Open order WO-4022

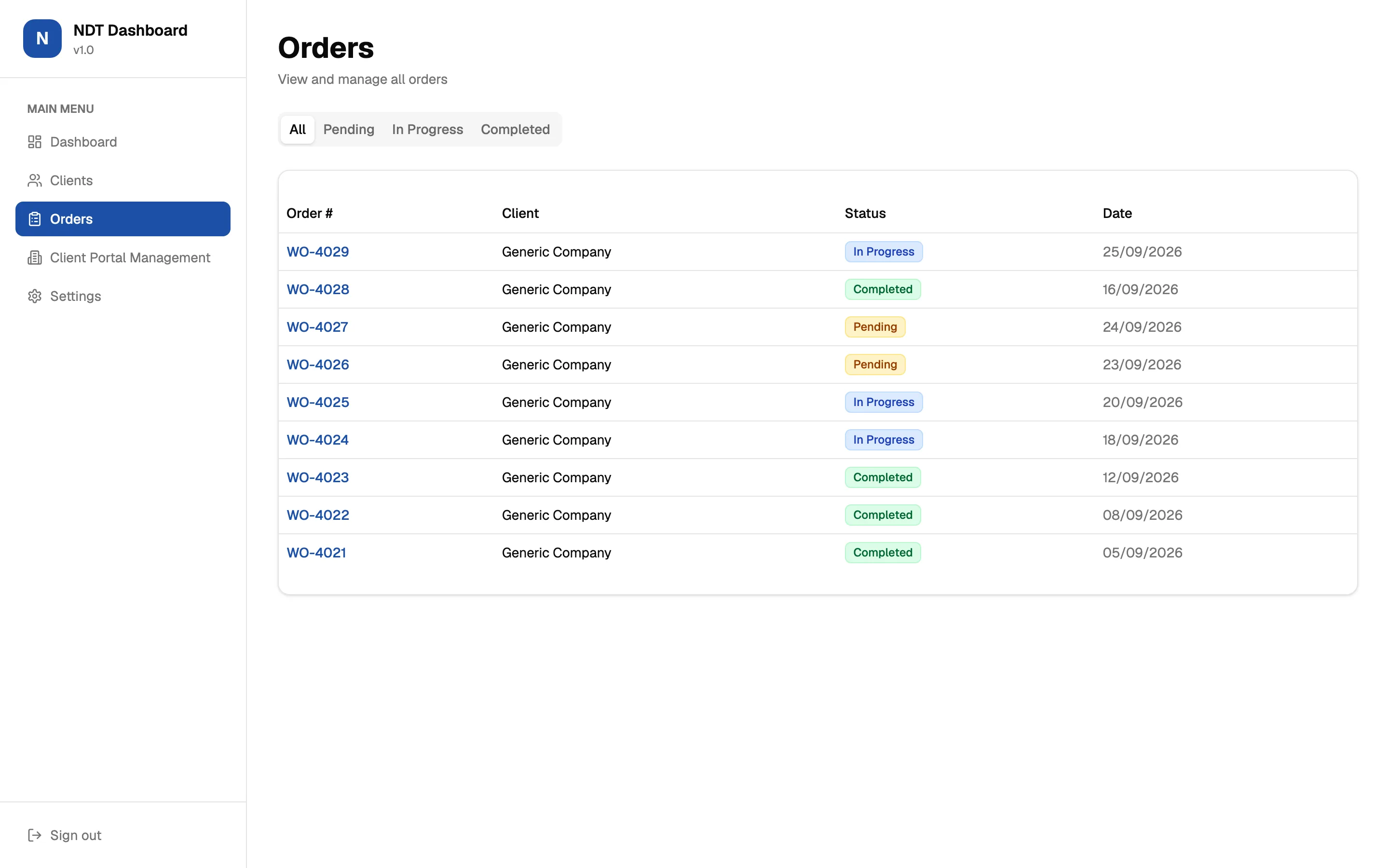click(x=317, y=515)
